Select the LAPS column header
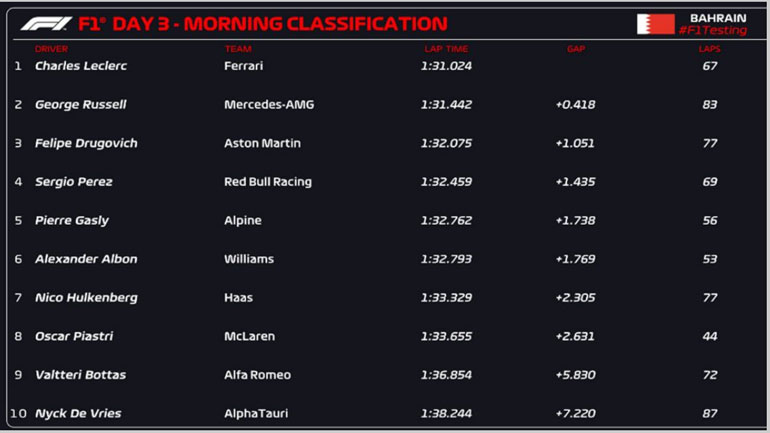Viewport: 770px width, 433px height. [x=710, y=48]
